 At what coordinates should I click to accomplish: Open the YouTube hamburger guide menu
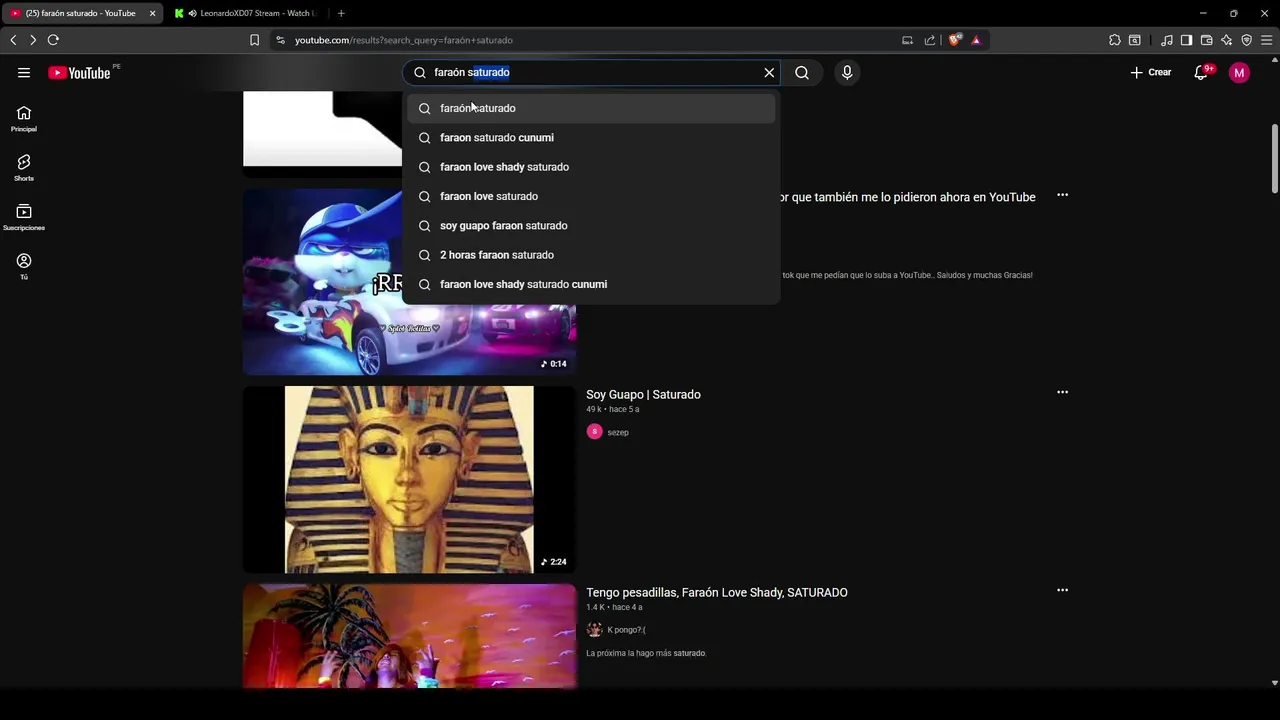tap(24, 72)
